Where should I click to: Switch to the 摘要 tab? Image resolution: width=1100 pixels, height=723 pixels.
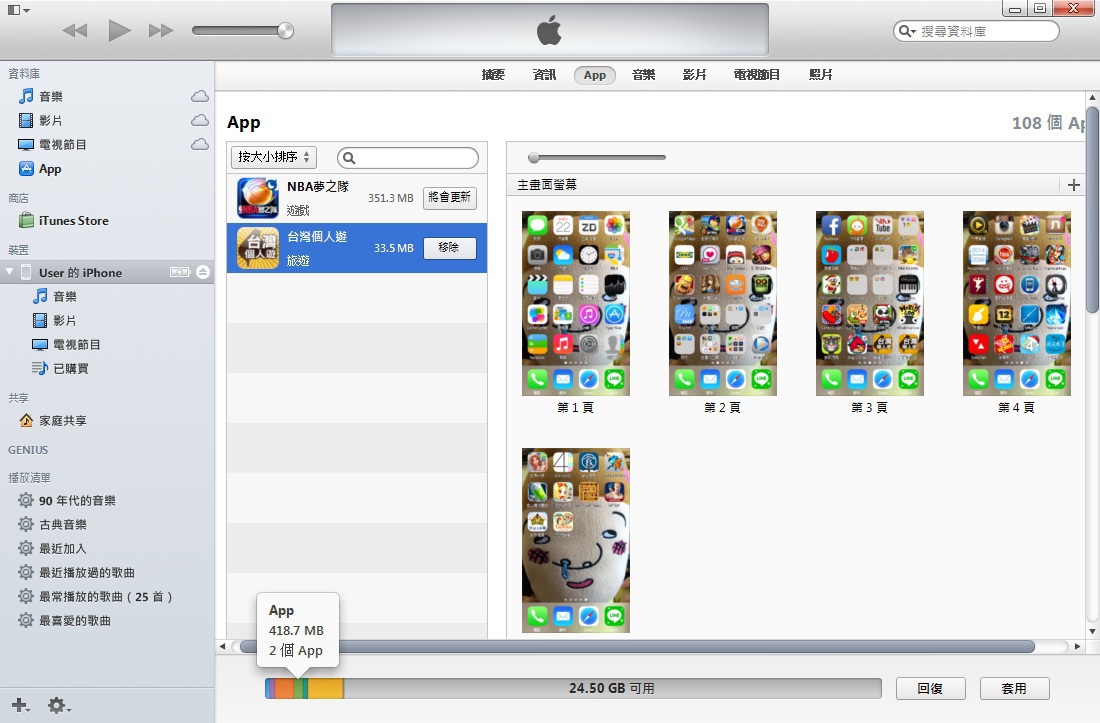pos(493,75)
